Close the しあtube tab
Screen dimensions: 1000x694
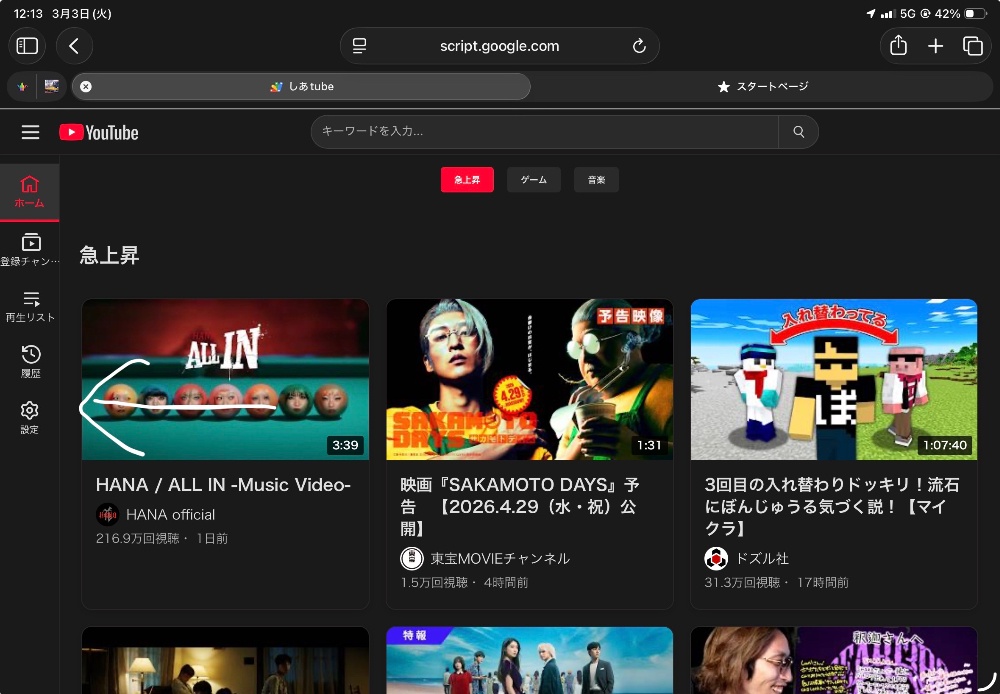click(x=86, y=87)
